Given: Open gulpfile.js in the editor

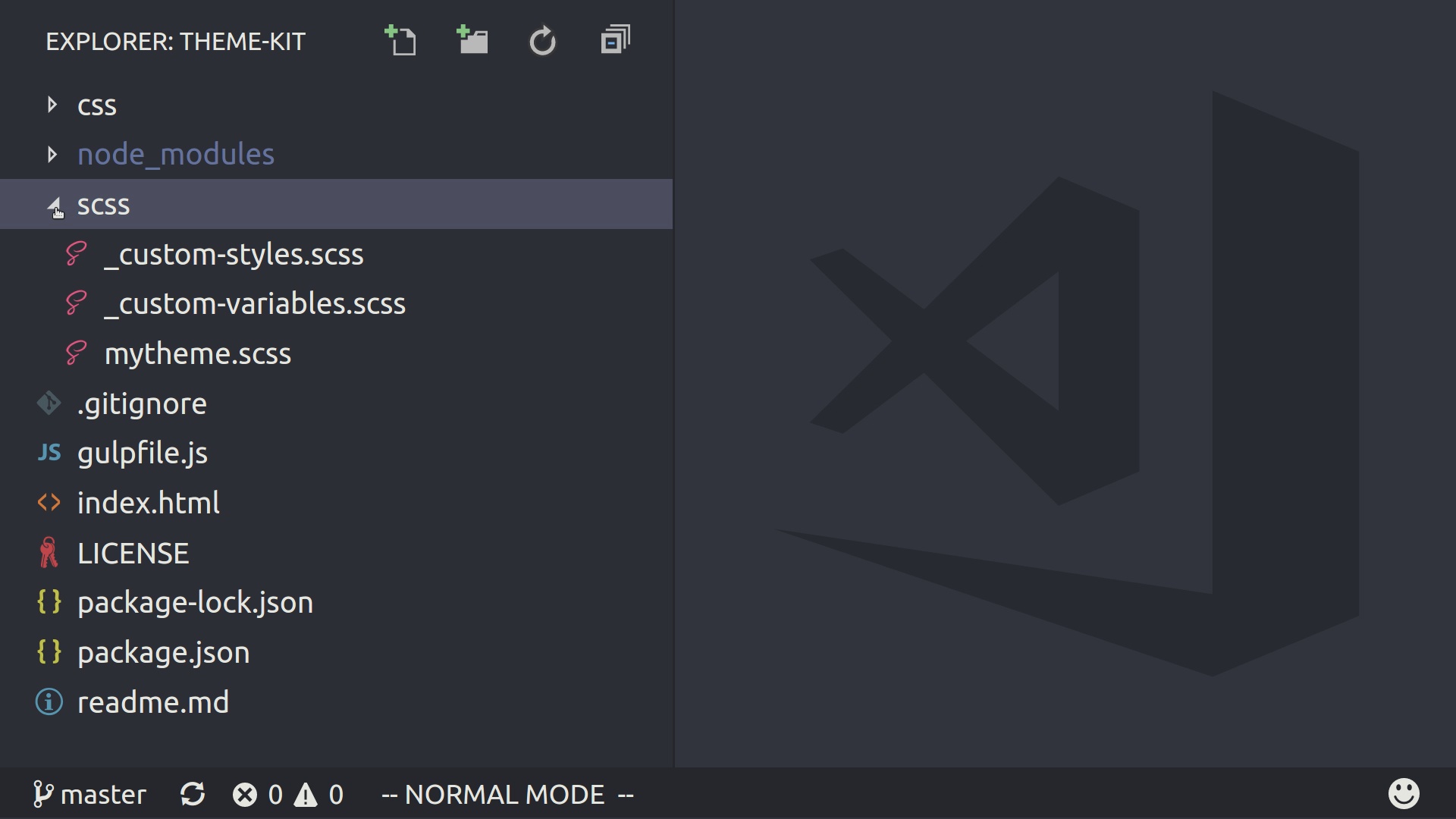Looking at the screenshot, I should (143, 453).
